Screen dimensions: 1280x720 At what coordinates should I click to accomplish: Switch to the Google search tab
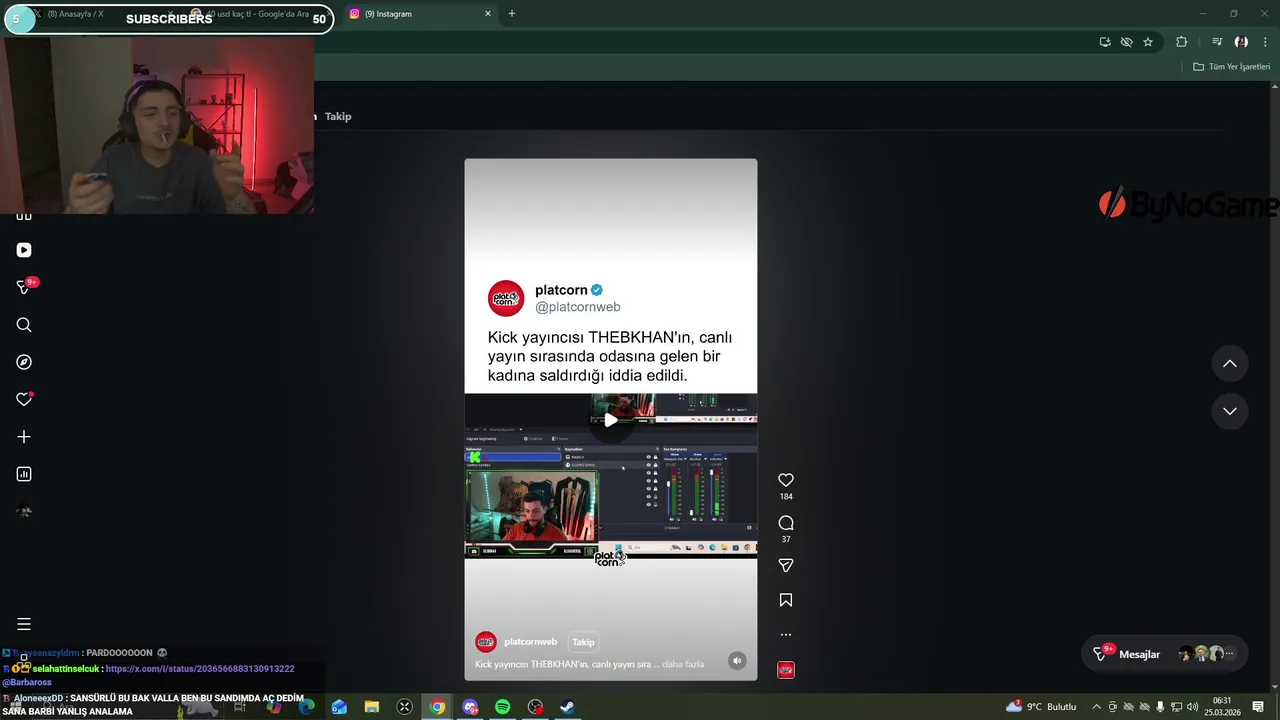258,14
